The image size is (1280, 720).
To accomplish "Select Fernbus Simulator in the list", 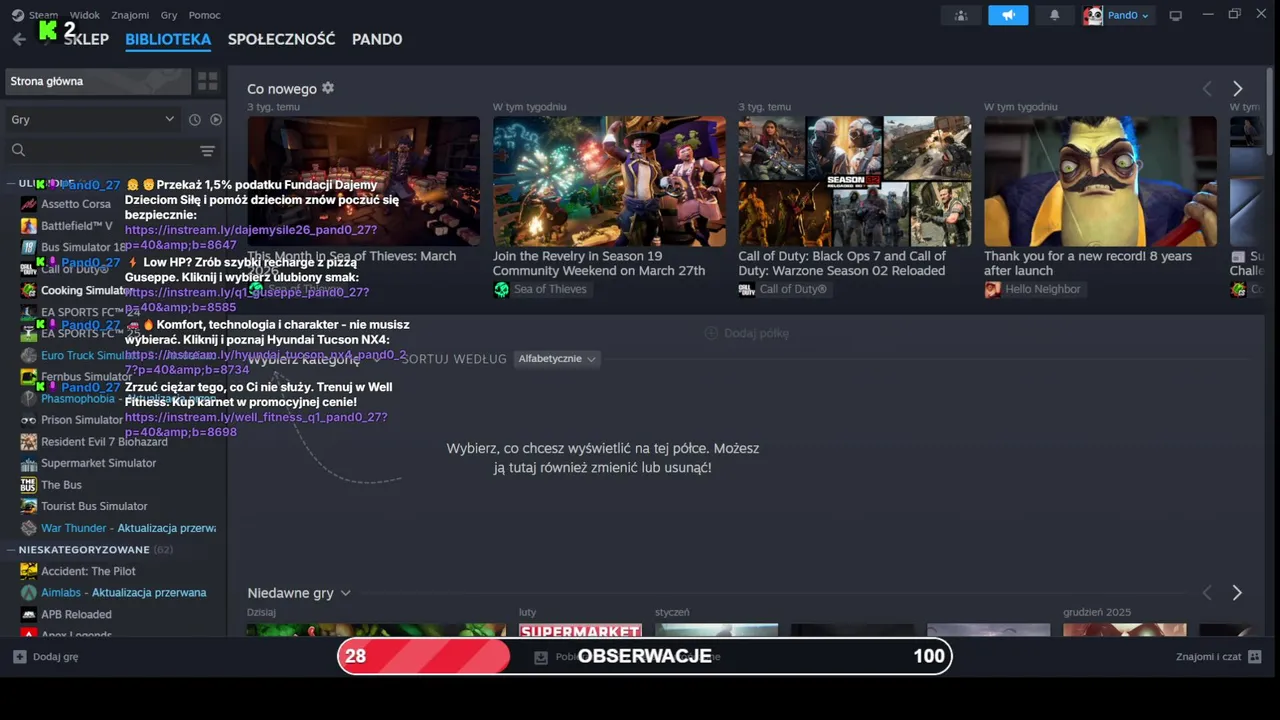I will 86,377.
